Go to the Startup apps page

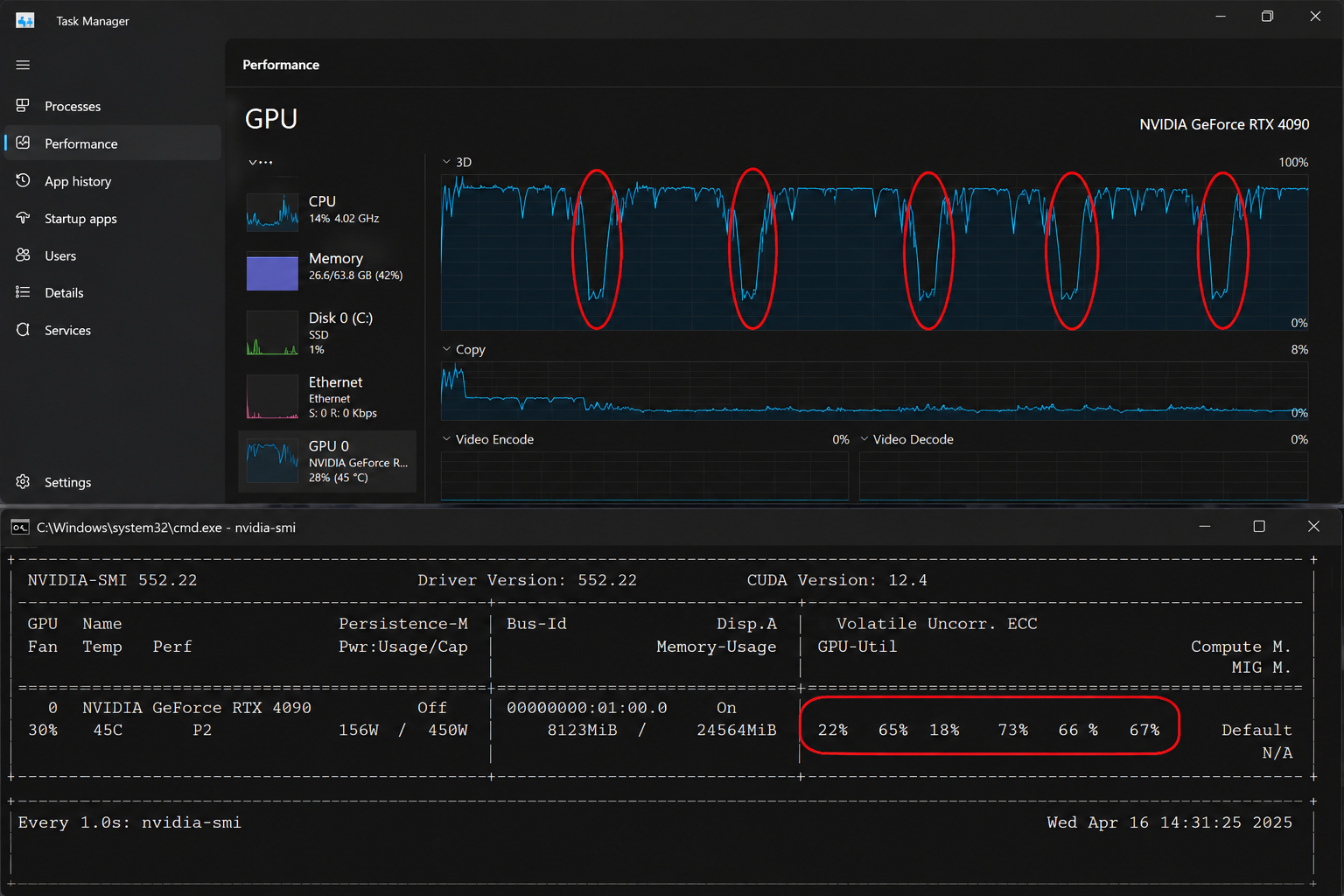tap(113, 219)
